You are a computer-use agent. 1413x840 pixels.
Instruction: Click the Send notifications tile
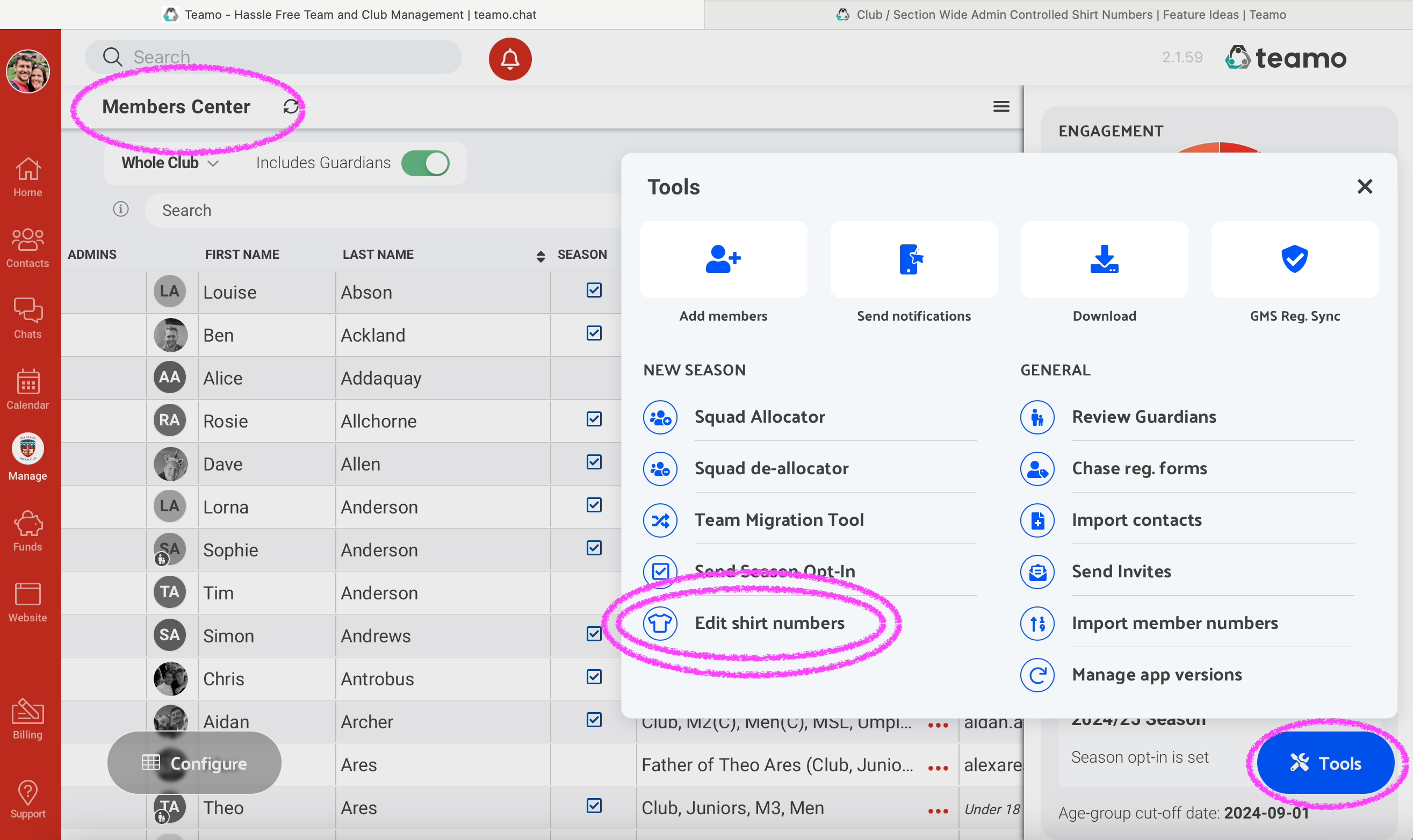(x=914, y=260)
